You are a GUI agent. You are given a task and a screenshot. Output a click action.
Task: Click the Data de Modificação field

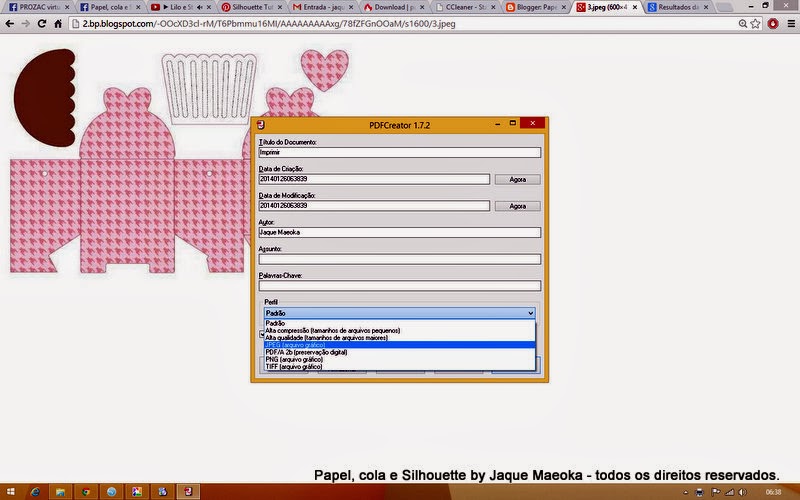(x=374, y=206)
